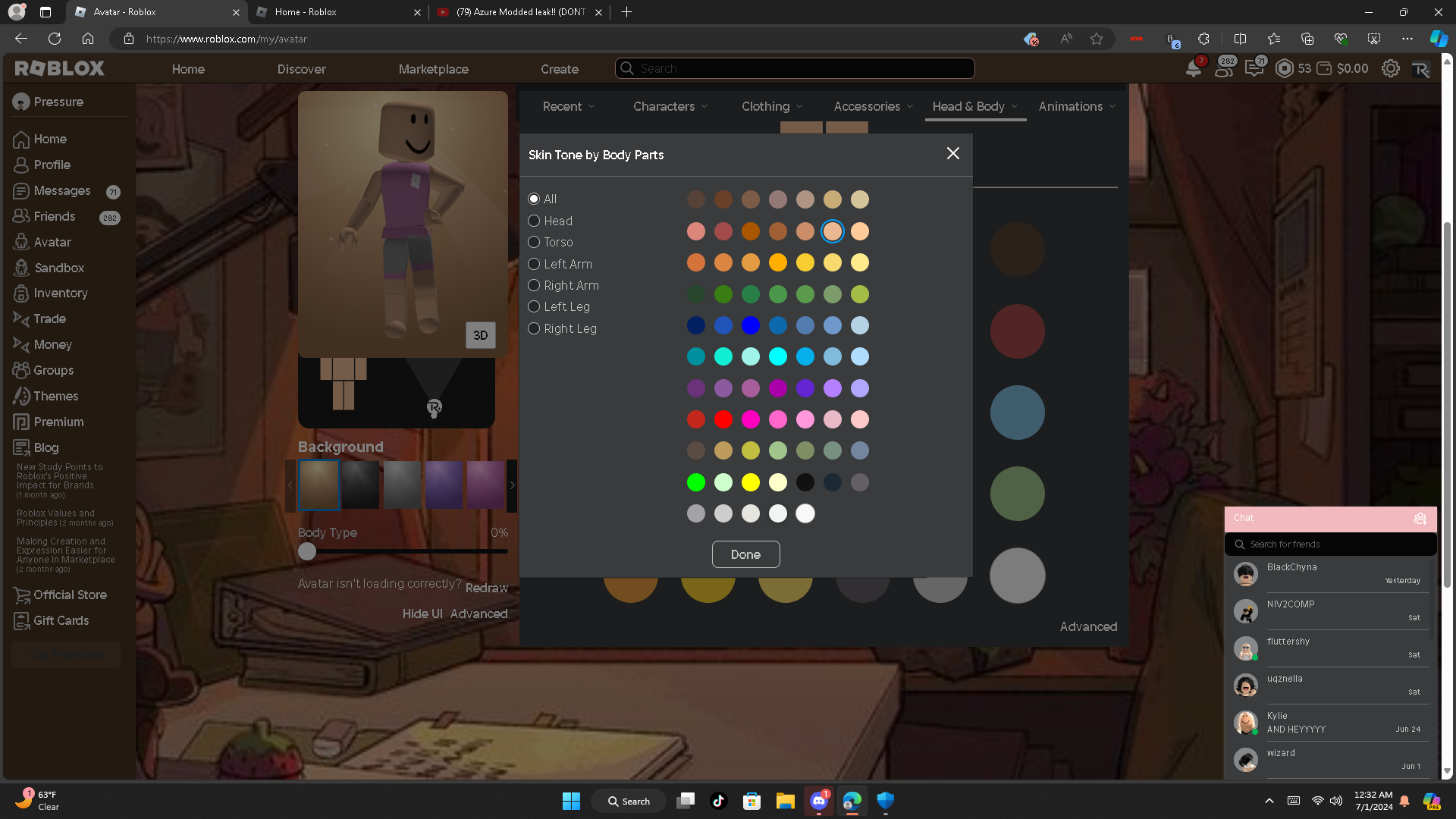Select the Left Leg radio button

click(x=534, y=307)
